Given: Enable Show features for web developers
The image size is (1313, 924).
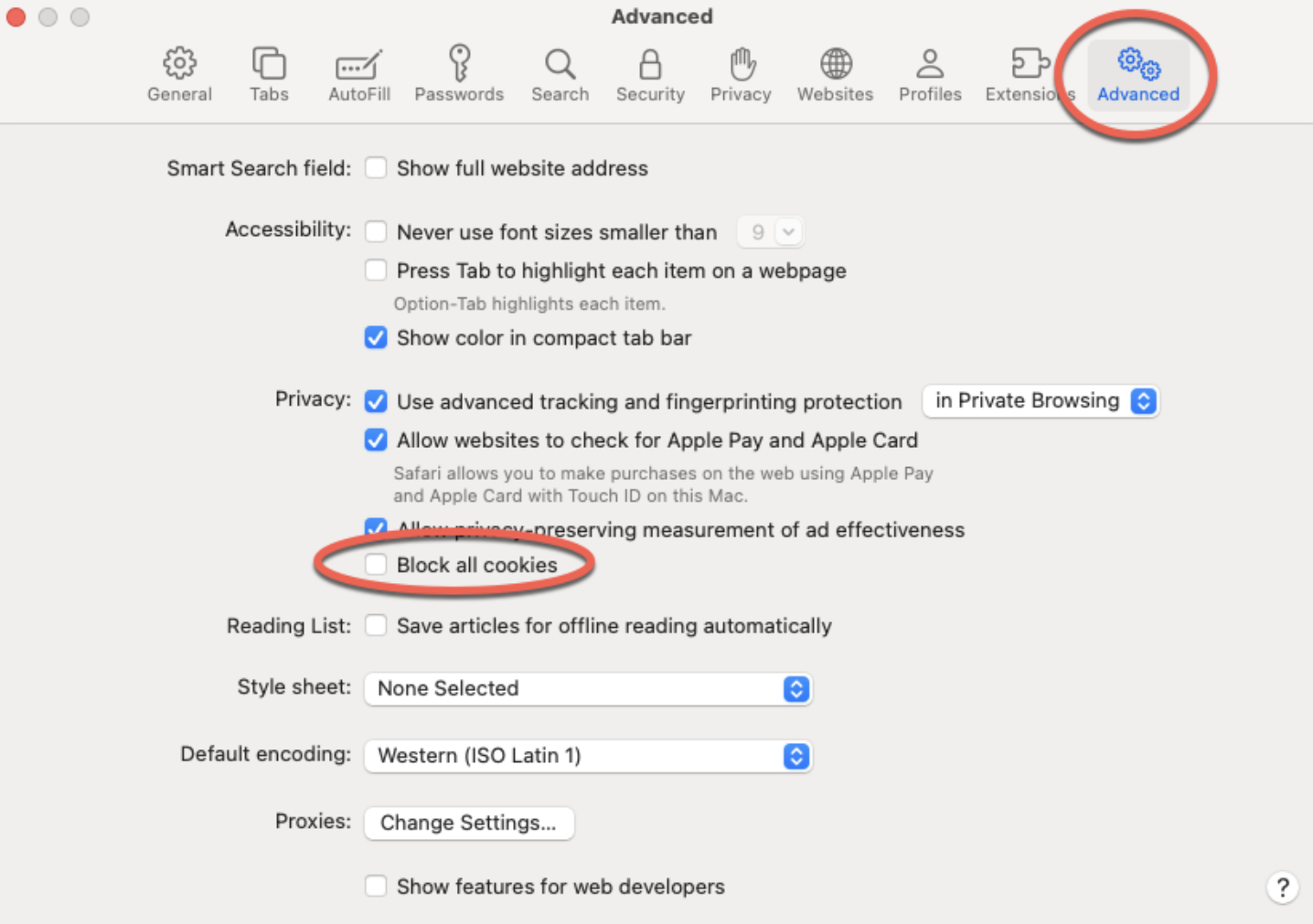Looking at the screenshot, I should click(376, 887).
